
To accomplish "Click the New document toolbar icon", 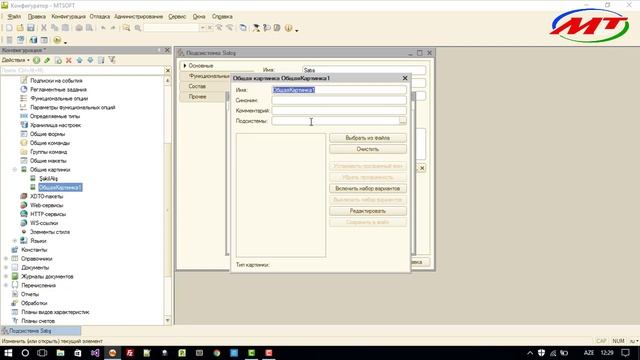I will tap(9, 28).
